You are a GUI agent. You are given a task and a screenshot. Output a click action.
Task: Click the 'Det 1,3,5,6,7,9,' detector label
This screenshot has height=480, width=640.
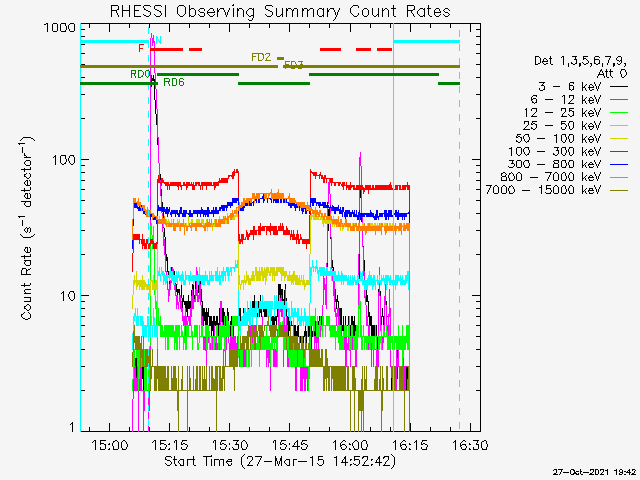click(x=580, y=61)
